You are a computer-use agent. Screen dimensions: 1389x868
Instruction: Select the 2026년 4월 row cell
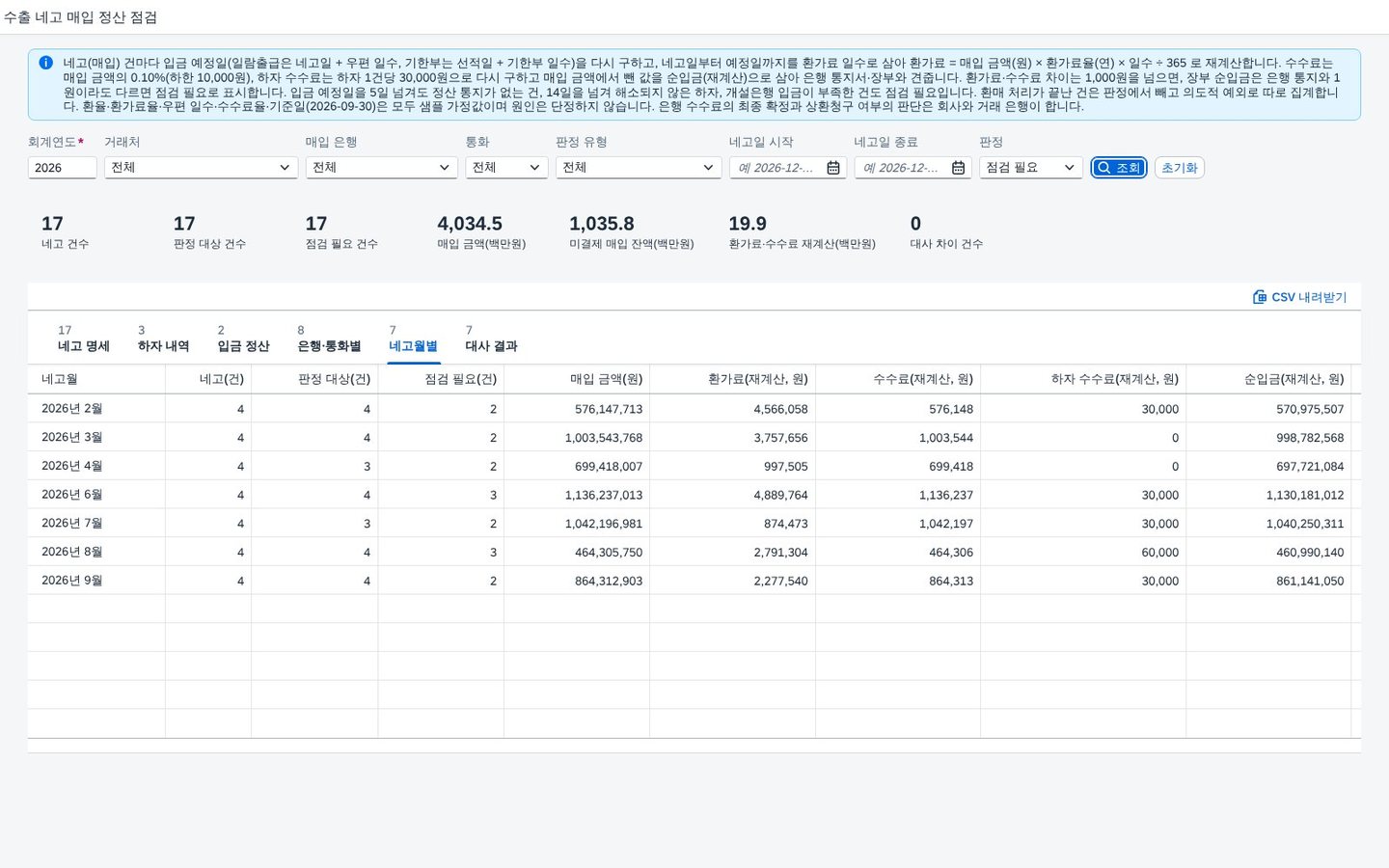pyautogui.click(x=96, y=466)
